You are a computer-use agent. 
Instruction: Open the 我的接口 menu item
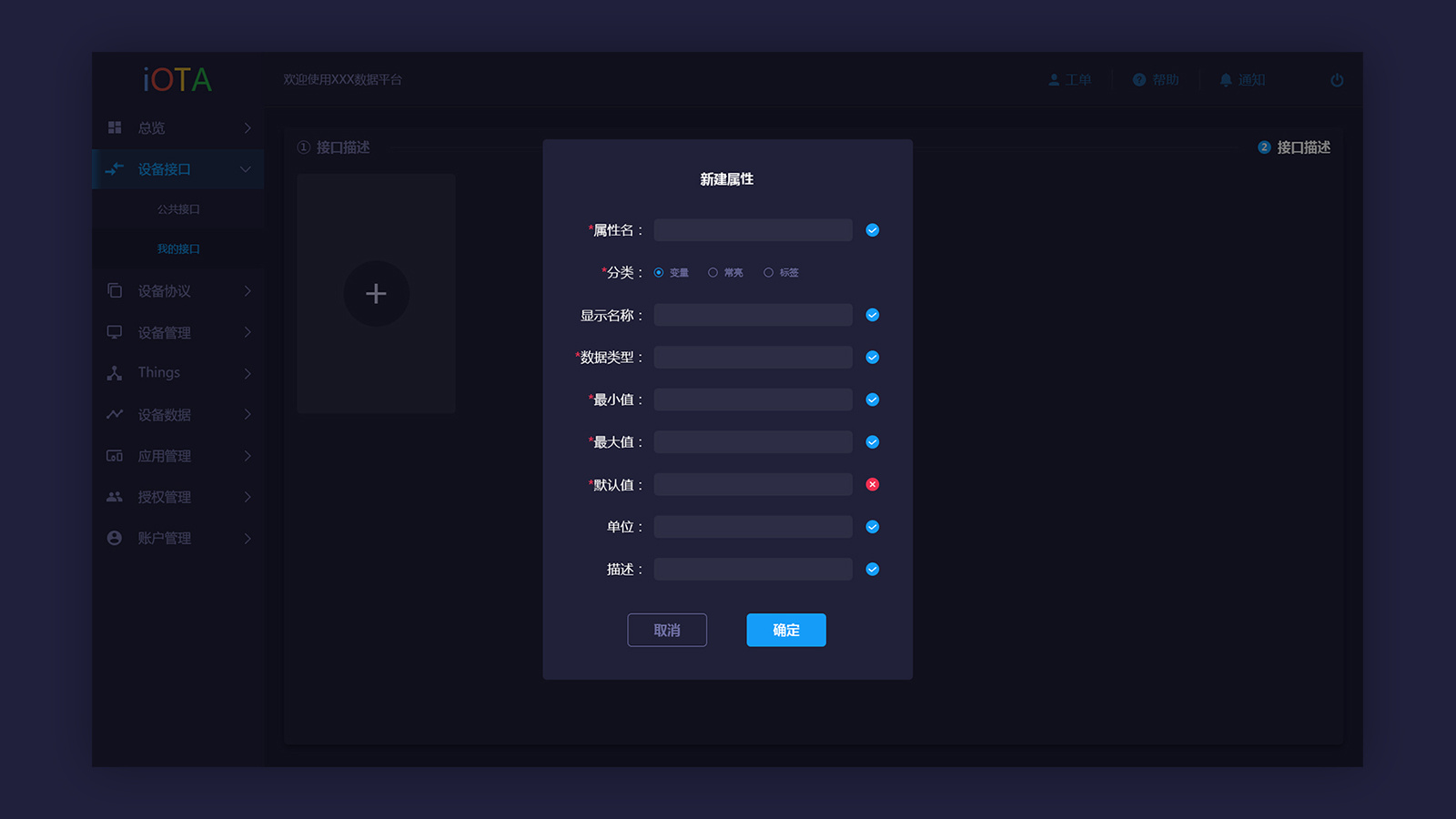(x=179, y=248)
